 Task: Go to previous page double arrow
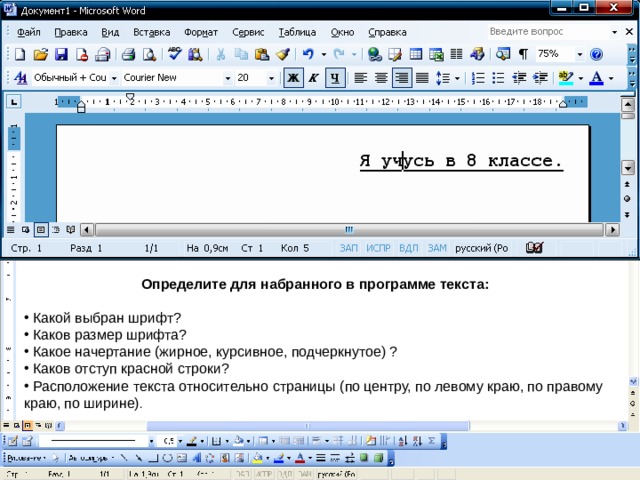point(627,184)
